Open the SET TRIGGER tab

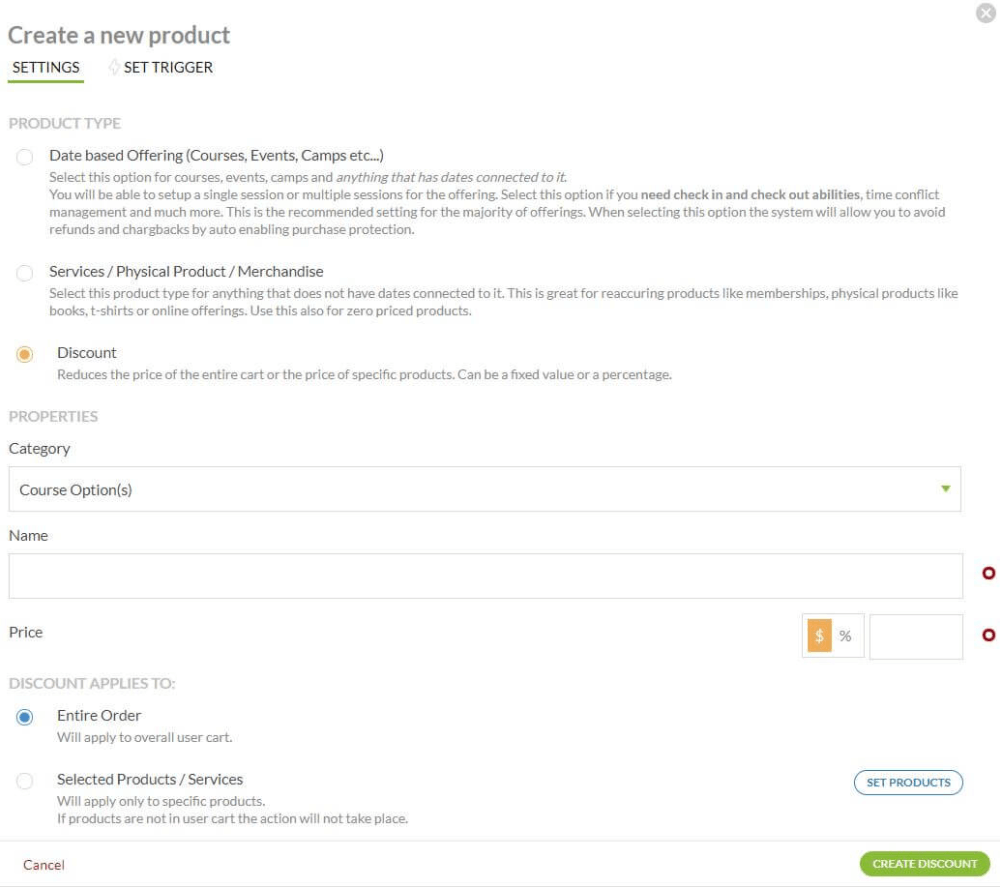[x=168, y=68]
